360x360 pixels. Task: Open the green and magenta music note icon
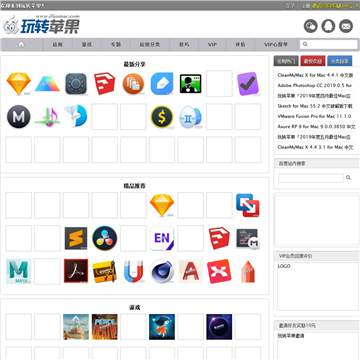click(47, 117)
